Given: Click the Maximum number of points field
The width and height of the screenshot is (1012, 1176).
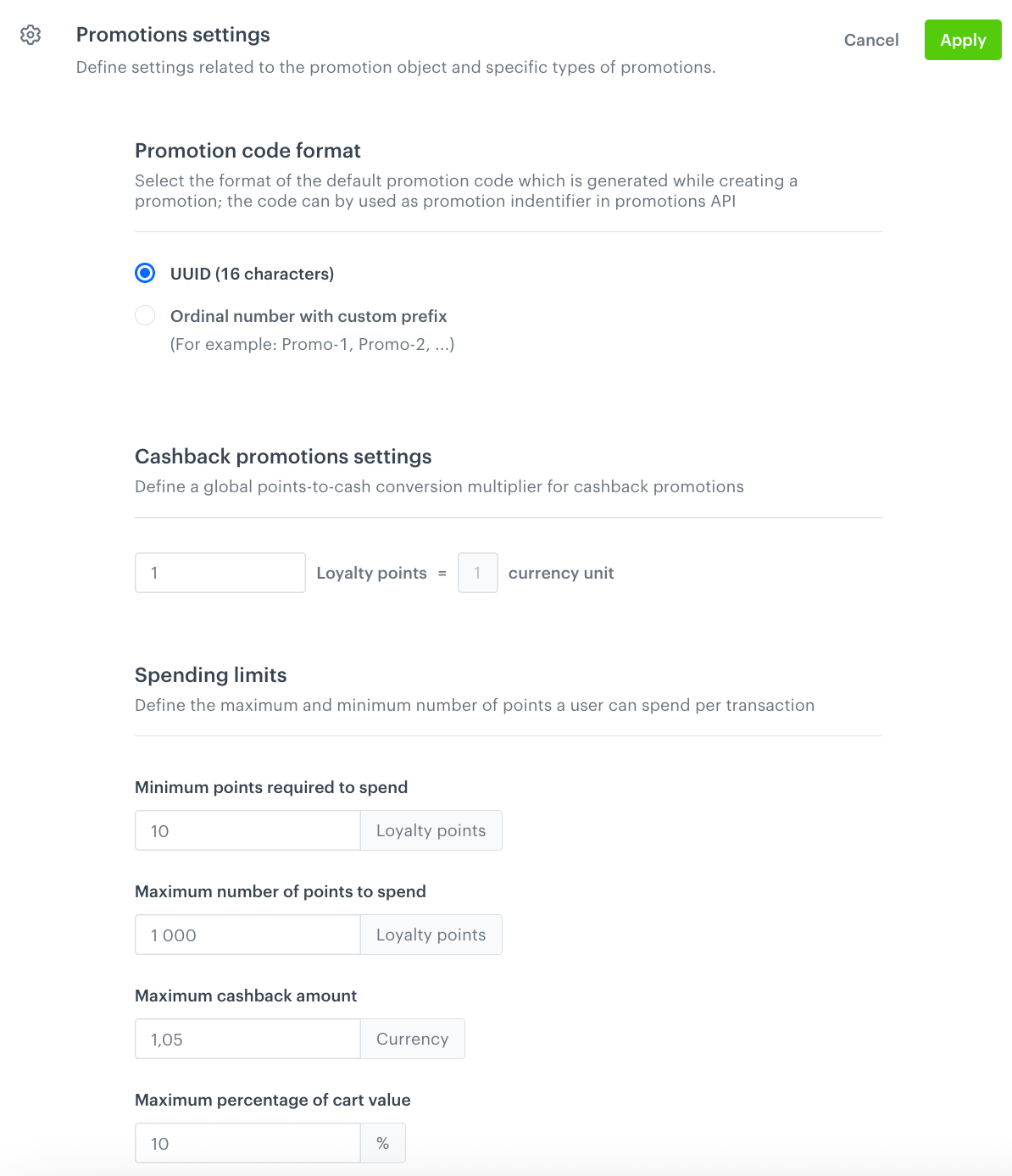Looking at the screenshot, I should point(247,935).
